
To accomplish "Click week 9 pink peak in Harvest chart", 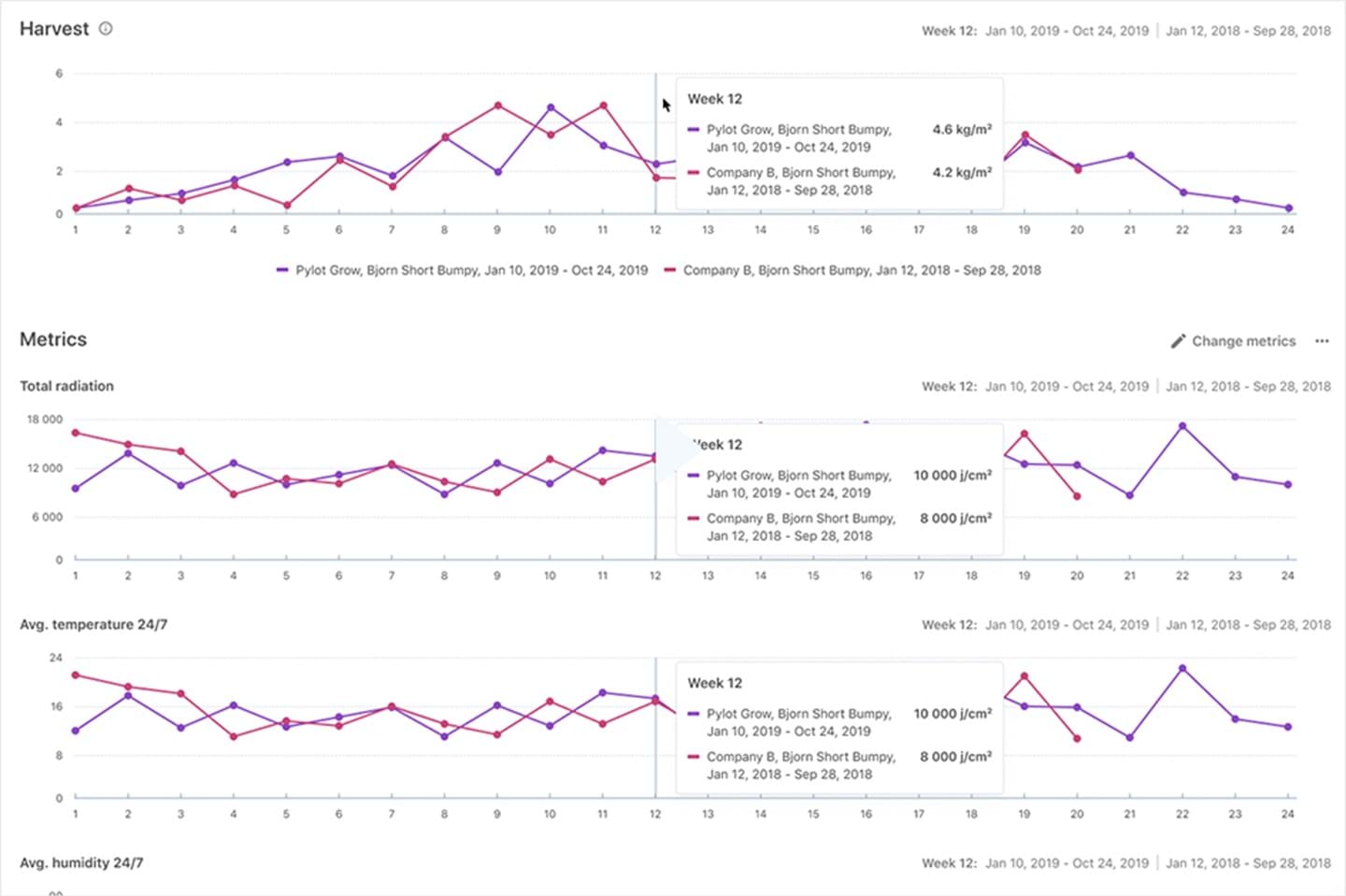I will click(497, 106).
